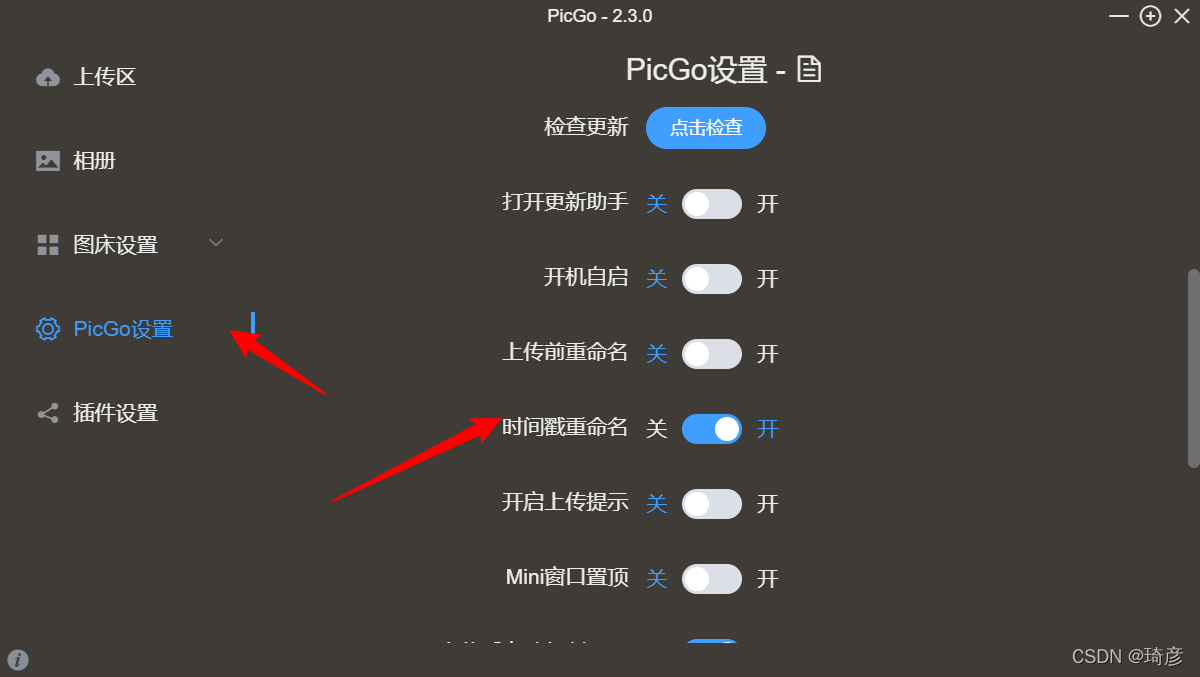Click the gear icon beside PicGo设置
The image size is (1200, 677).
[x=48, y=329]
